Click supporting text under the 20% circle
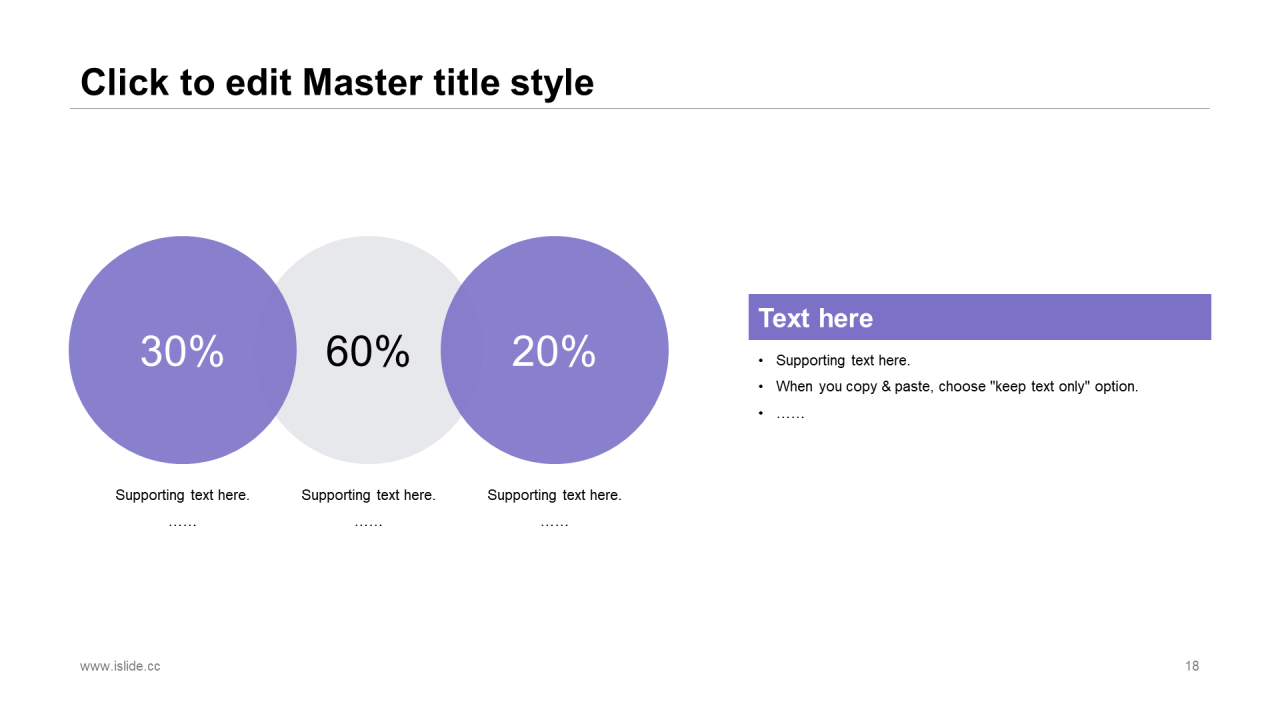The width and height of the screenshot is (1280, 720). coord(554,495)
